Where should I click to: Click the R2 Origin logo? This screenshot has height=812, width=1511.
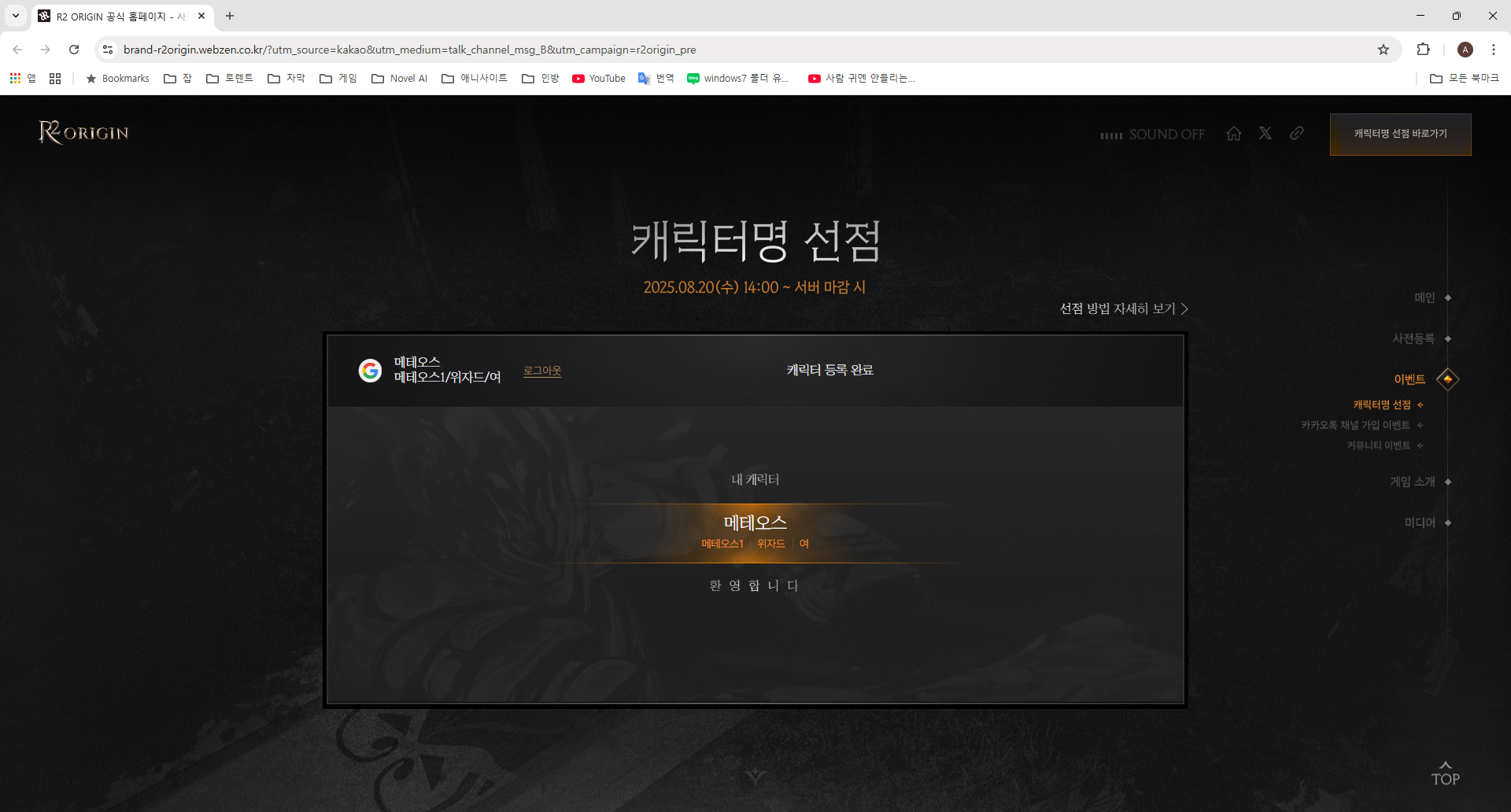[84, 132]
